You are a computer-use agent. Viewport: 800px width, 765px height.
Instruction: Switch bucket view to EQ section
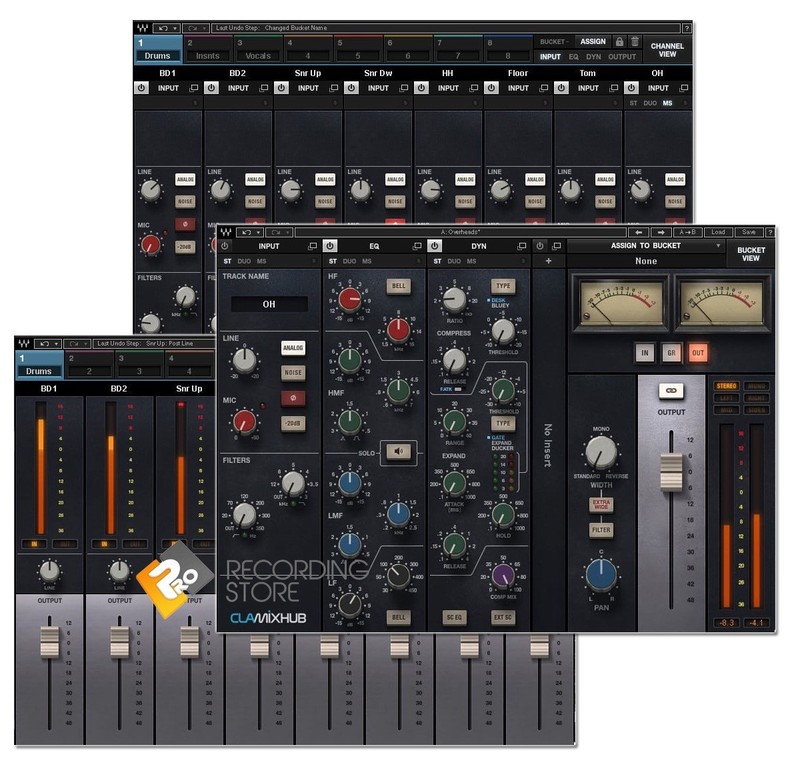tap(573, 57)
